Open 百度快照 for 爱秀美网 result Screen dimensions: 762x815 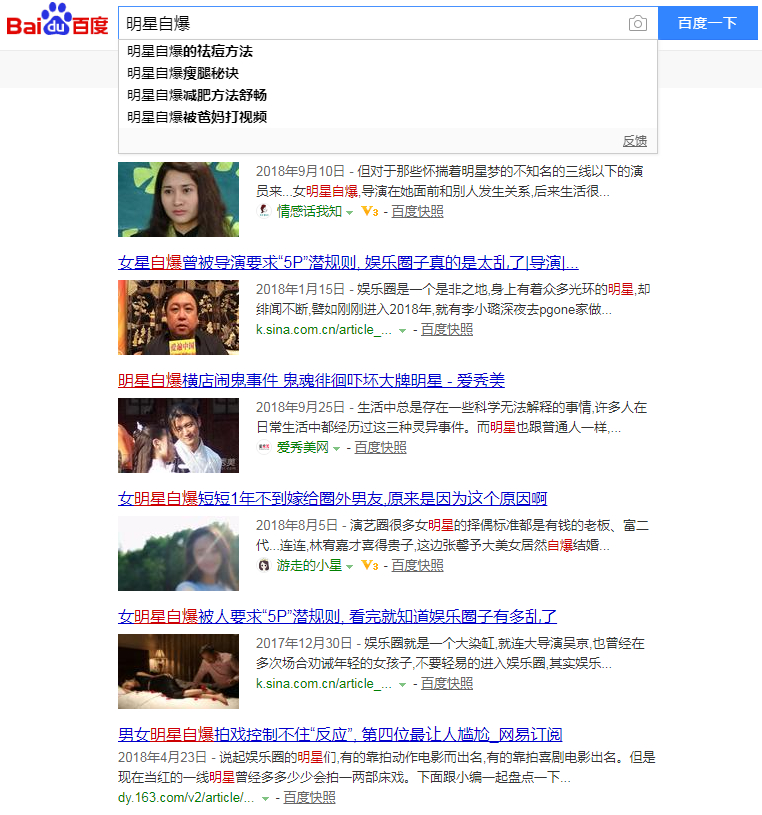tap(380, 448)
